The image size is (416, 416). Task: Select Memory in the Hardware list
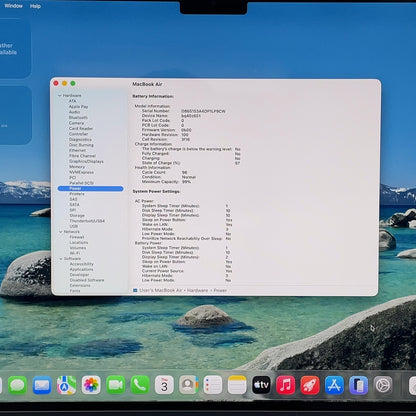[x=77, y=167]
